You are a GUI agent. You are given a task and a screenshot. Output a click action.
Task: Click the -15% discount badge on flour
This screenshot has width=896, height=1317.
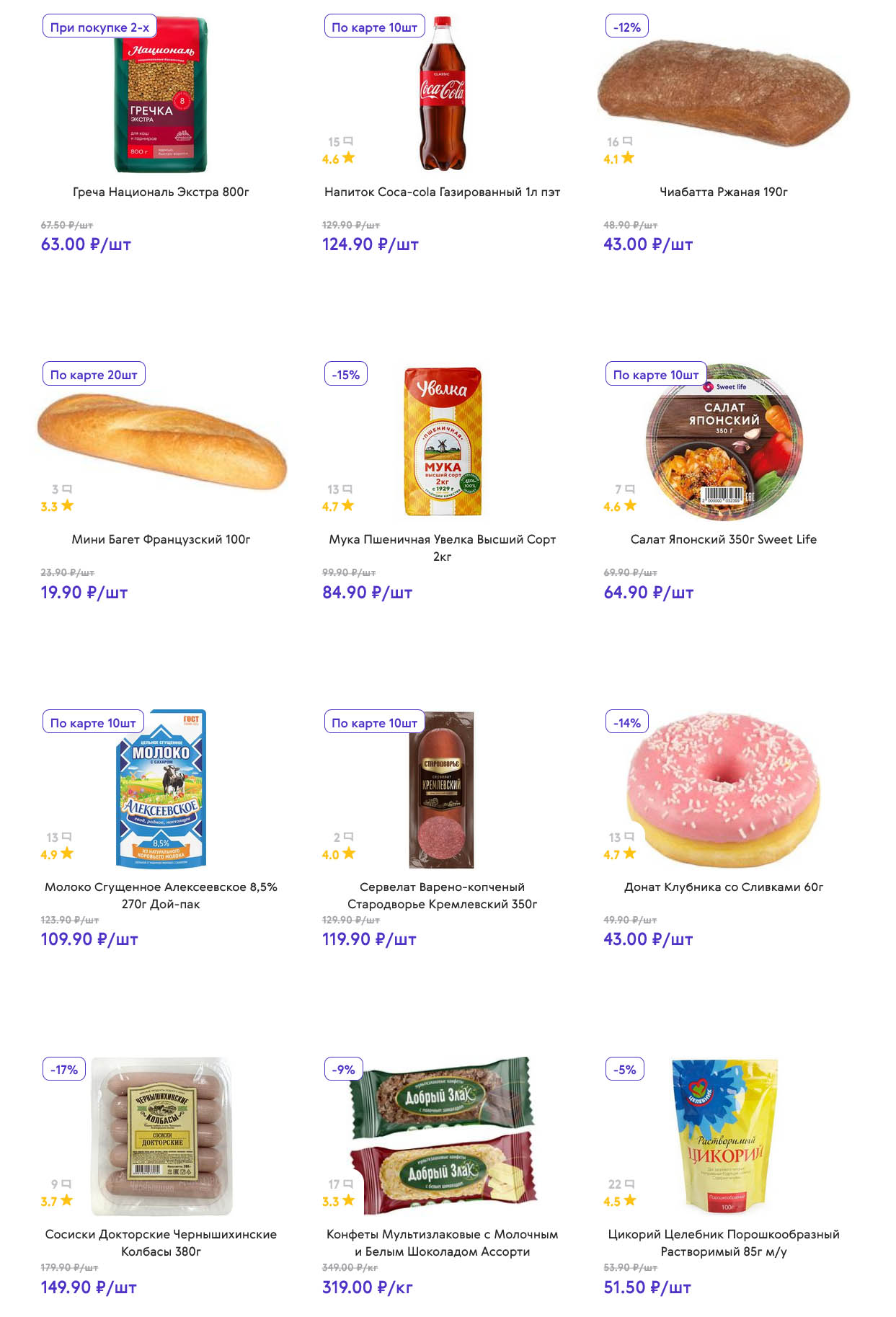click(346, 375)
